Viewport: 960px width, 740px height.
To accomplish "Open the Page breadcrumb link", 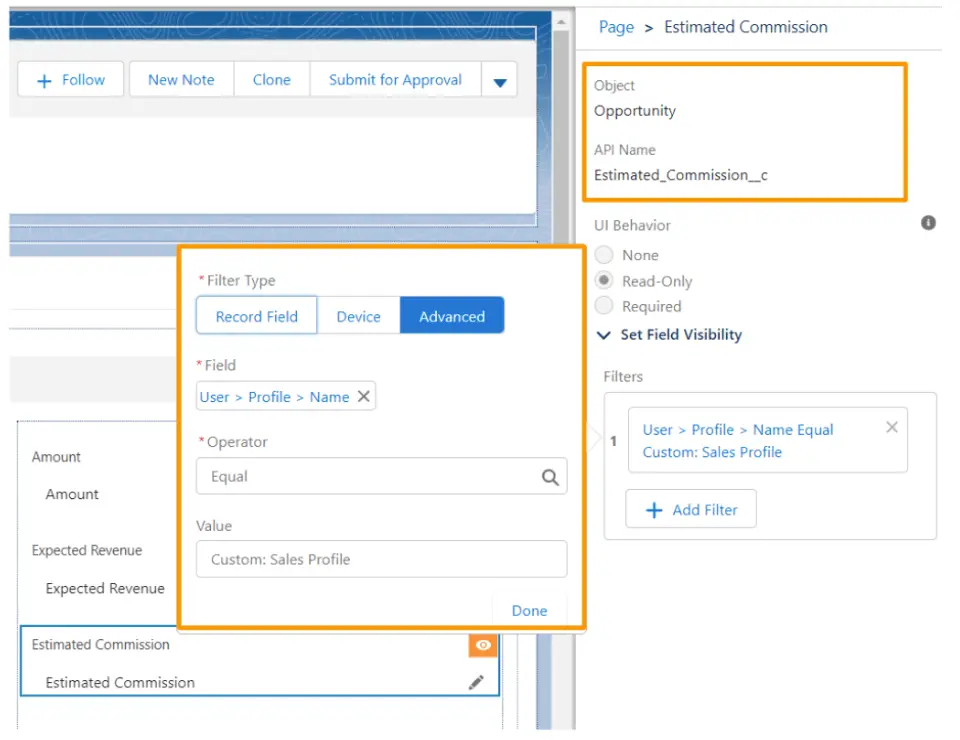I will point(616,27).
